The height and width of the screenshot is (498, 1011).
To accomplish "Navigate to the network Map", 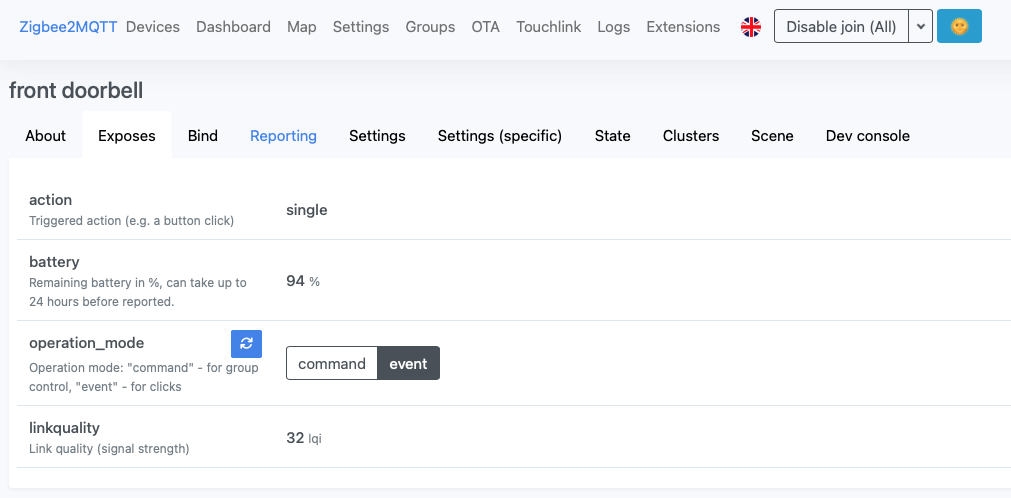I will click(301, 27).
